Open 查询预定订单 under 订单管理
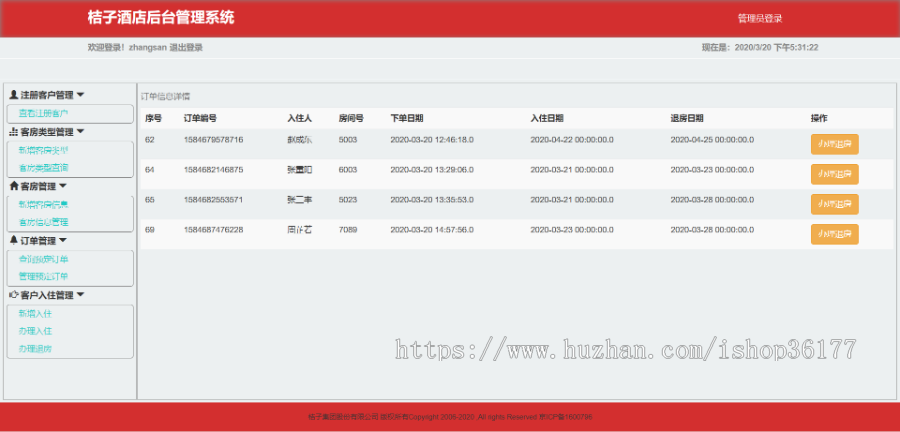900x432 pixels. (43, 259)
